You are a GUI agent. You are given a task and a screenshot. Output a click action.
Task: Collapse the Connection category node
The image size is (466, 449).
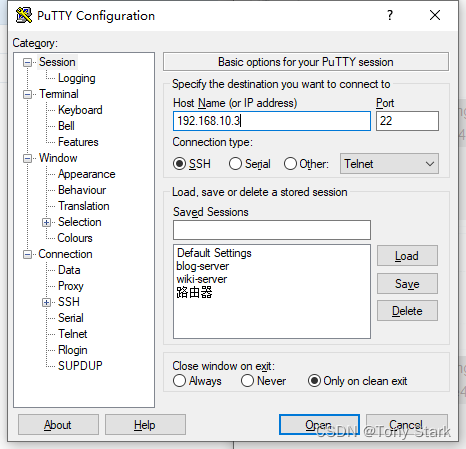coord(27,254)
